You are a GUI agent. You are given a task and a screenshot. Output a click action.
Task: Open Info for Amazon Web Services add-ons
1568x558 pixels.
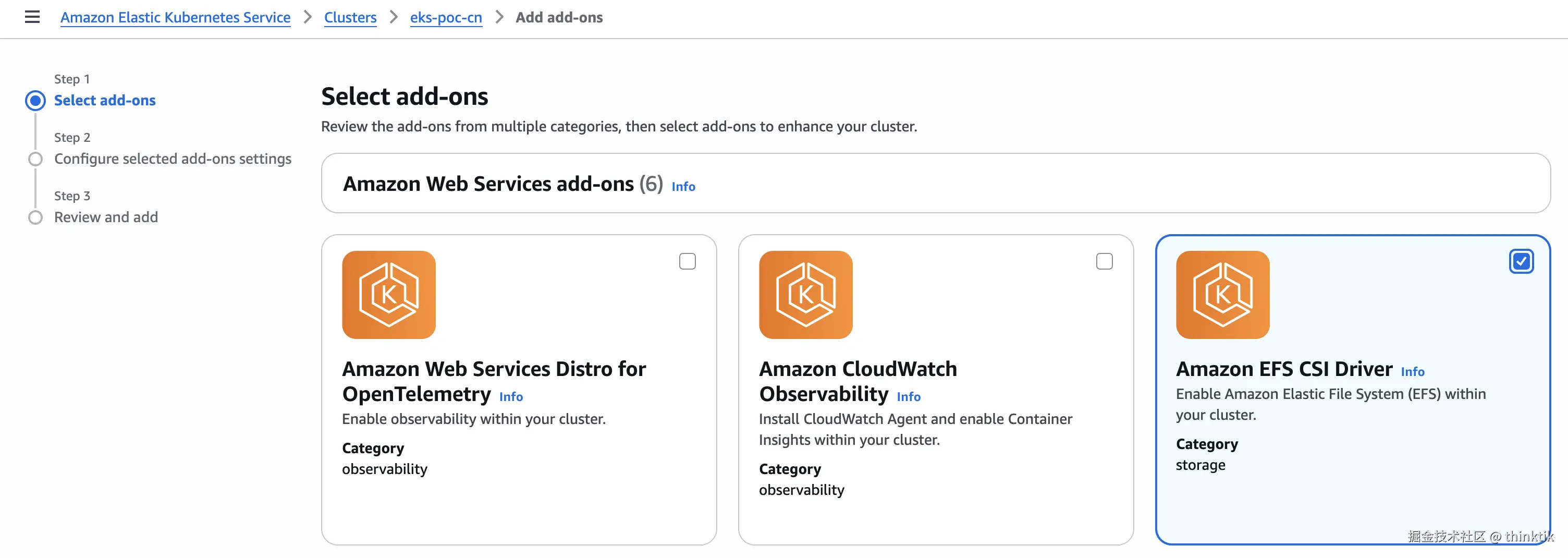(x=683, y=186)
